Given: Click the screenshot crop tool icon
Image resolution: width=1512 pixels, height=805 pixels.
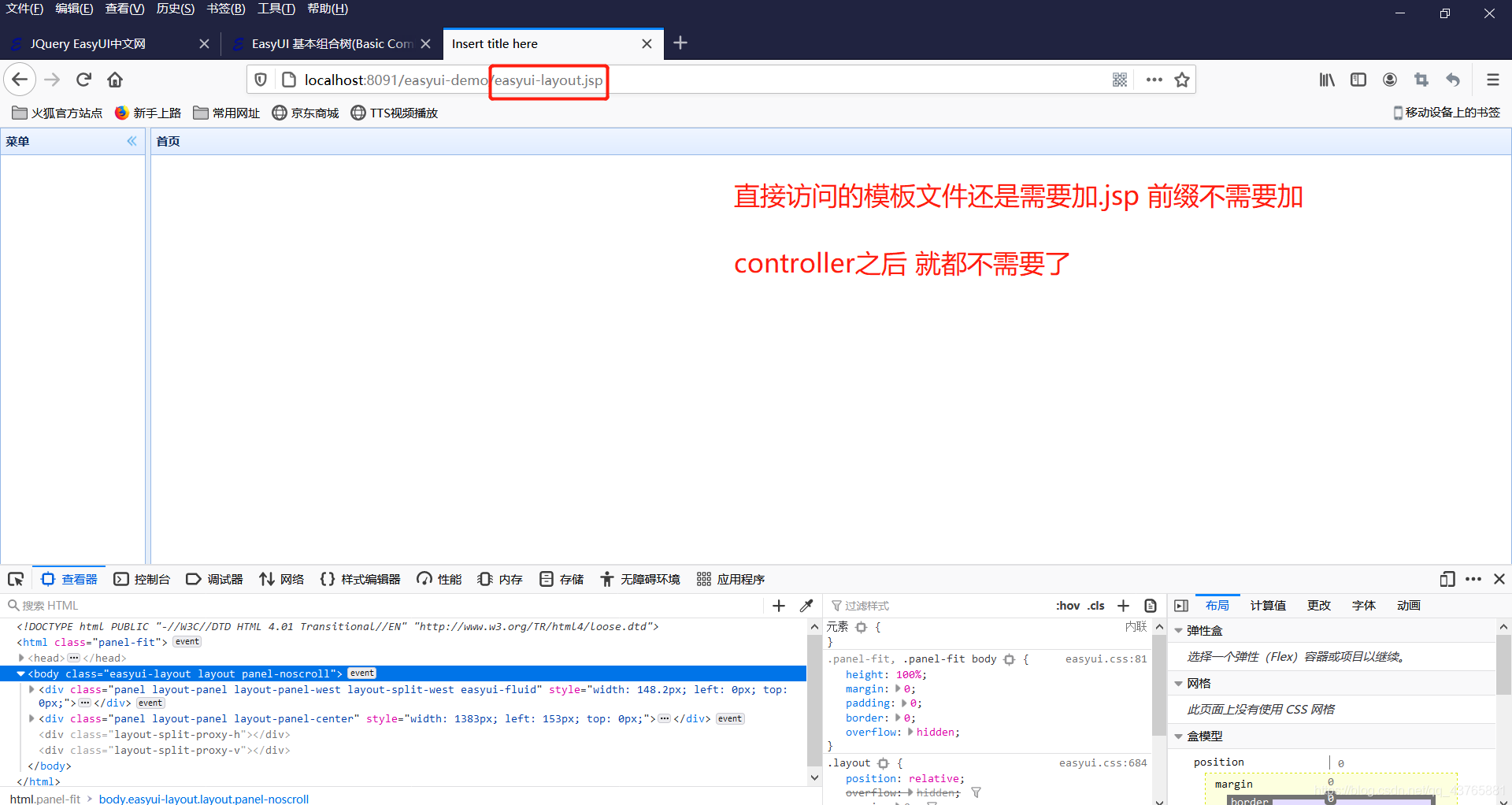Looking at the screenshot, I should pos(1421,80).
